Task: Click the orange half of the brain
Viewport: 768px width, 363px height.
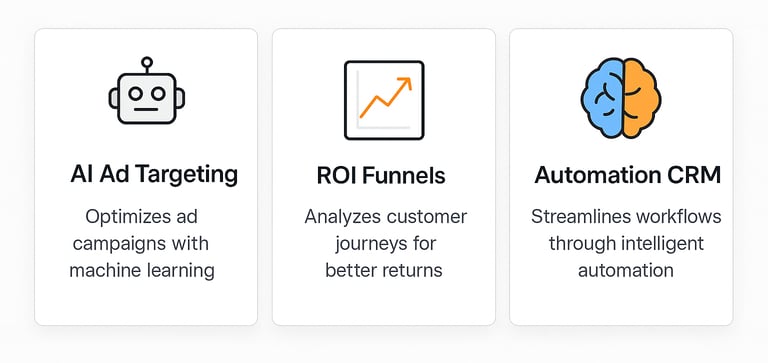Action: (642, 98)
